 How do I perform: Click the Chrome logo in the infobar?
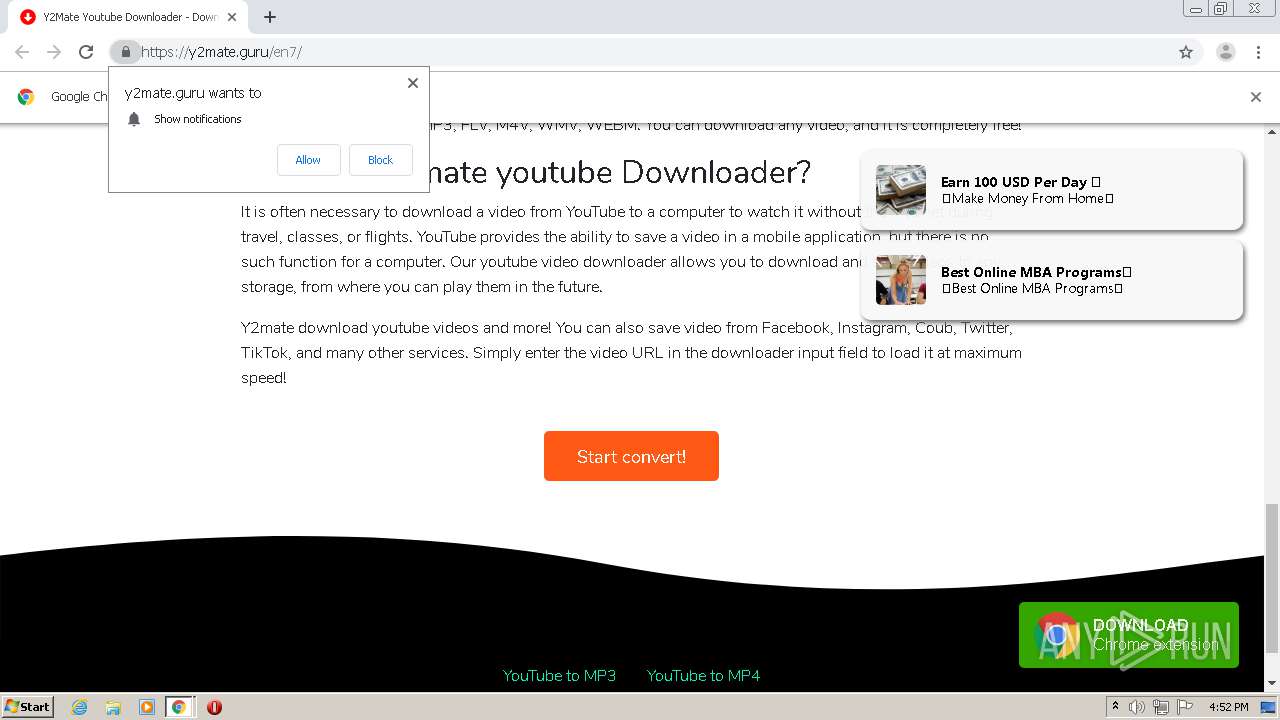pyautogui.click(x=26, y=97)
